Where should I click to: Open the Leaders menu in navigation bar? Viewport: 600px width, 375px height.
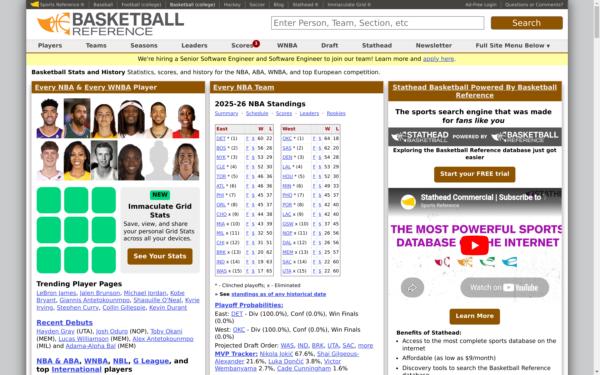coord(194,46)
